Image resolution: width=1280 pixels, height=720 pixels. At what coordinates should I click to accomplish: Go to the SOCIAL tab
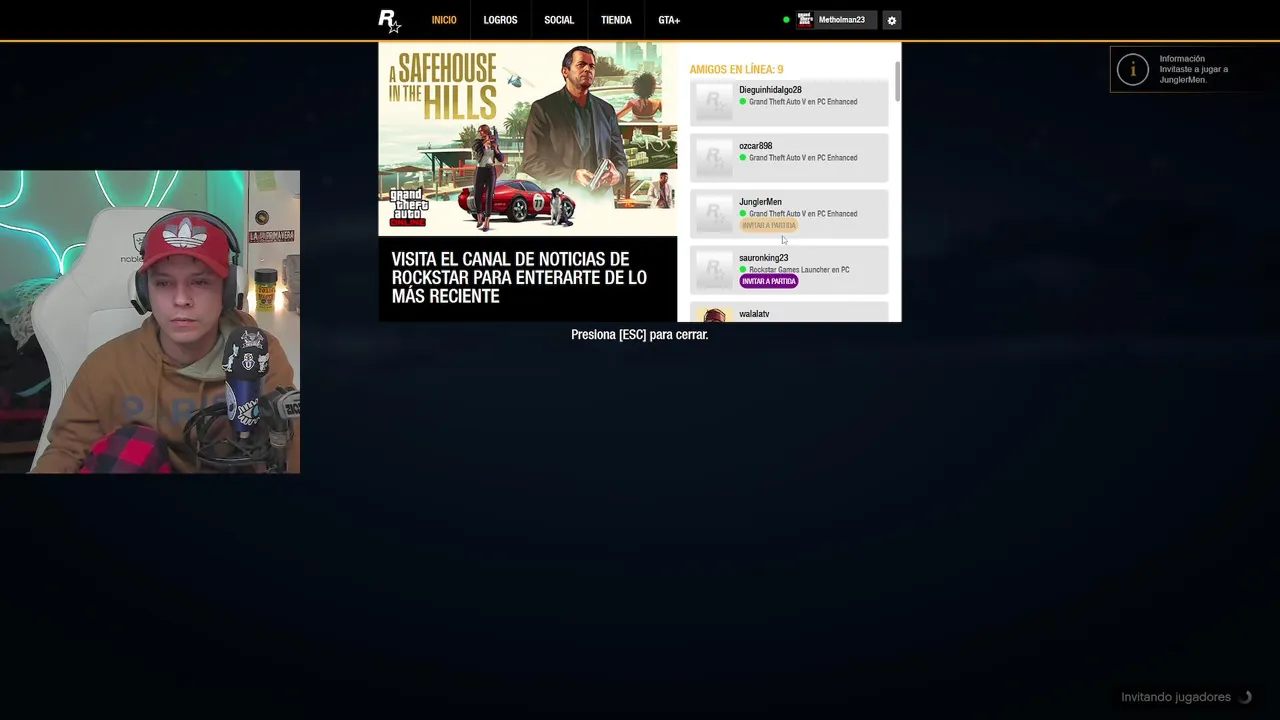point(559,20)
